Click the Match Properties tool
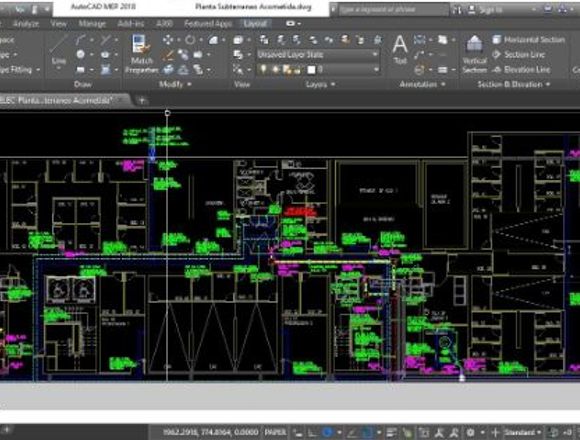 tap(142, 54)
